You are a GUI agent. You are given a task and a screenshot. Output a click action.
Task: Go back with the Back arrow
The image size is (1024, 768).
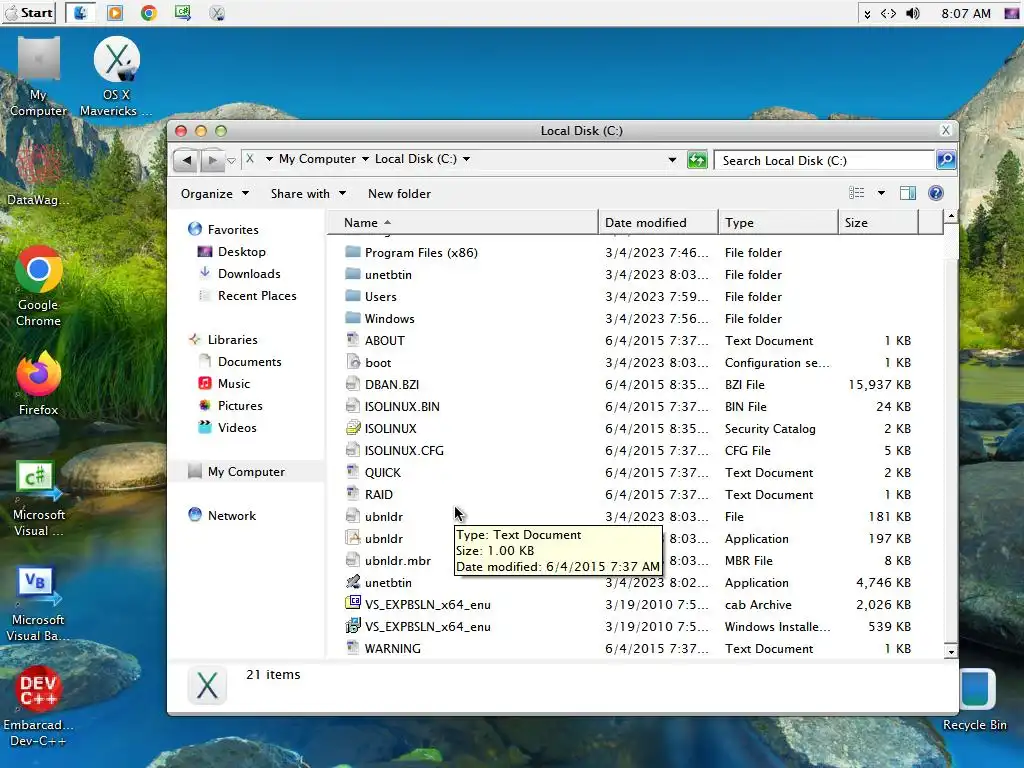(x=186, y=160)
